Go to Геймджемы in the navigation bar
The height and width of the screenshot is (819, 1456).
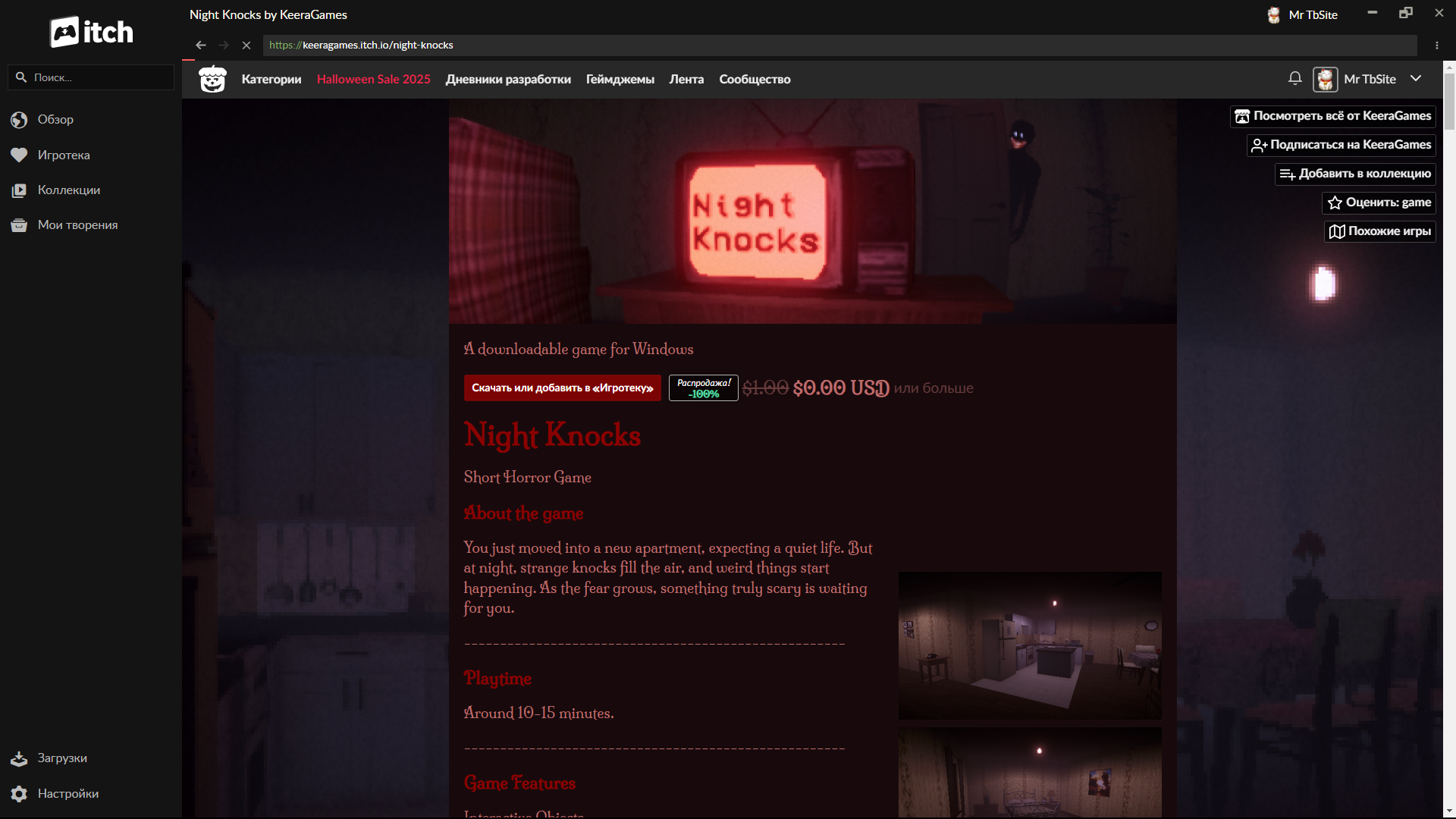620,80
